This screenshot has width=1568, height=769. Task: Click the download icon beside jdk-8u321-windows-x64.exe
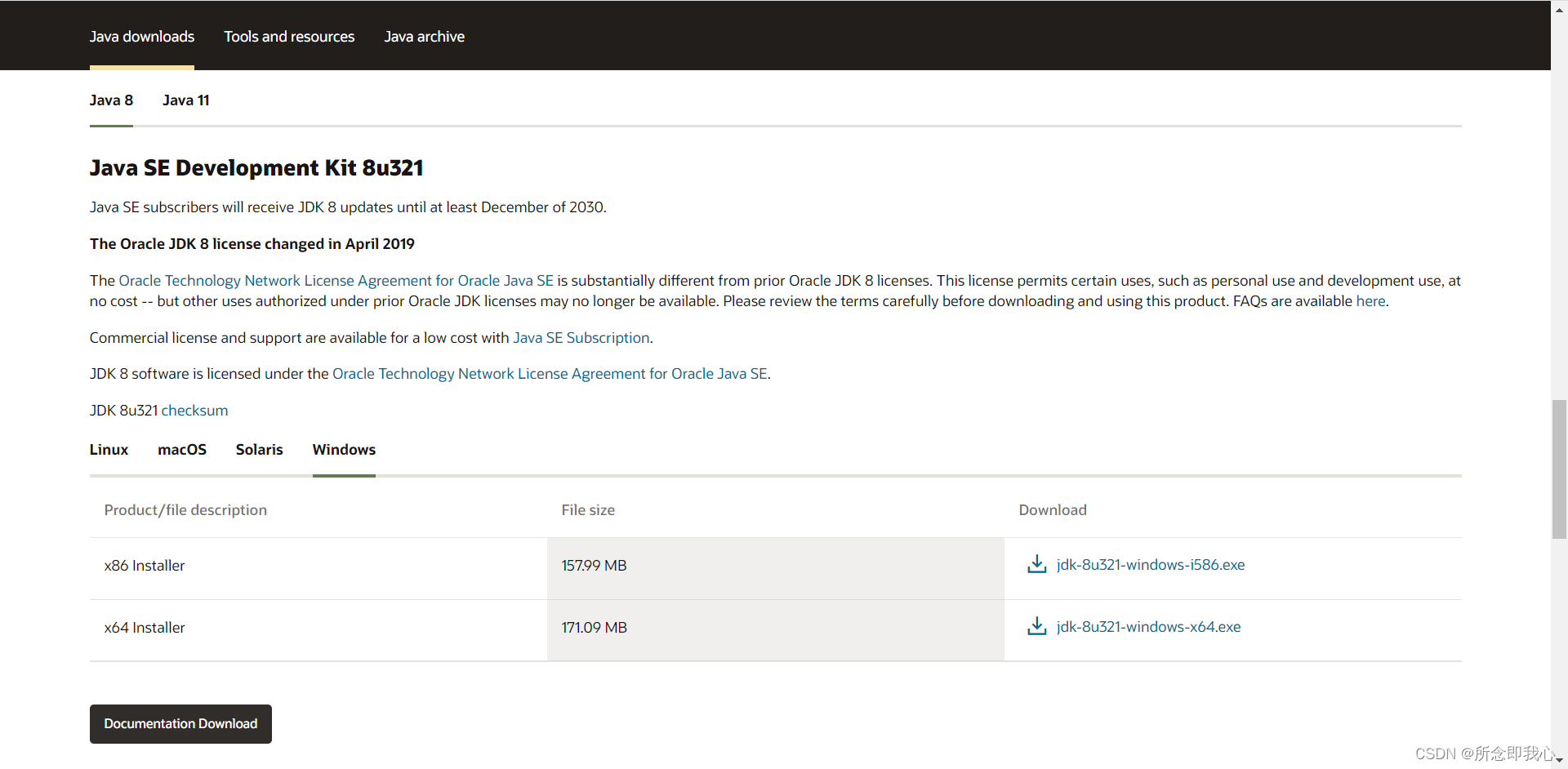1036,626
